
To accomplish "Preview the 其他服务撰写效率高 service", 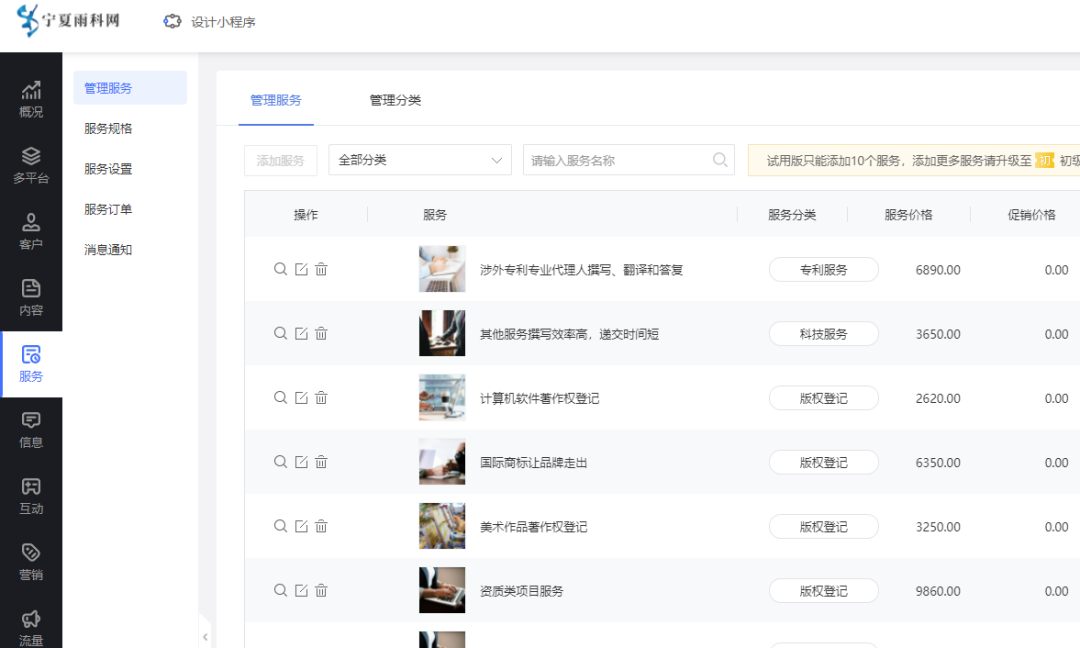I will 280,333.
